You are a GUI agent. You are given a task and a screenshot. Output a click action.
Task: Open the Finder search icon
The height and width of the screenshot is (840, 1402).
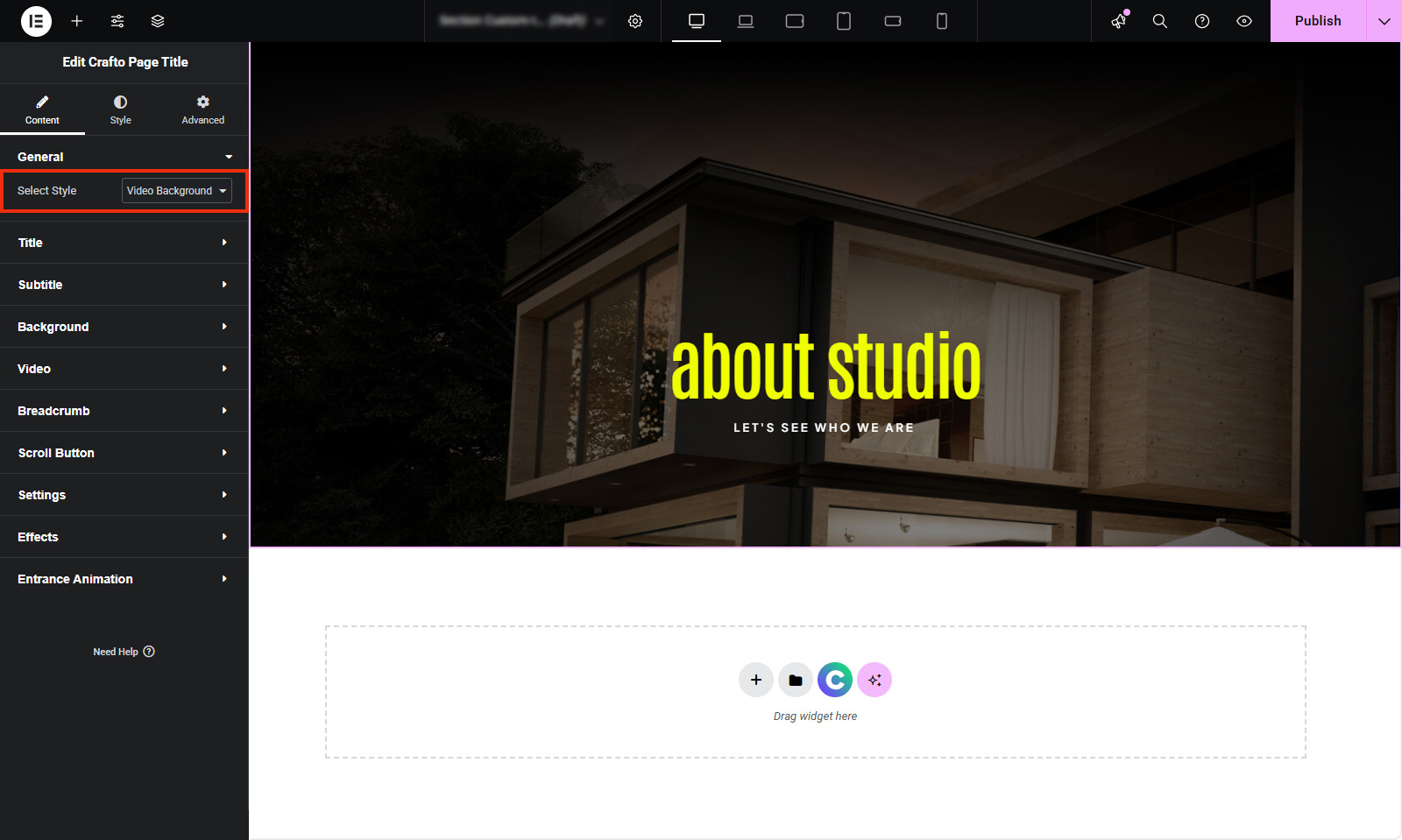pos(1160,21)
